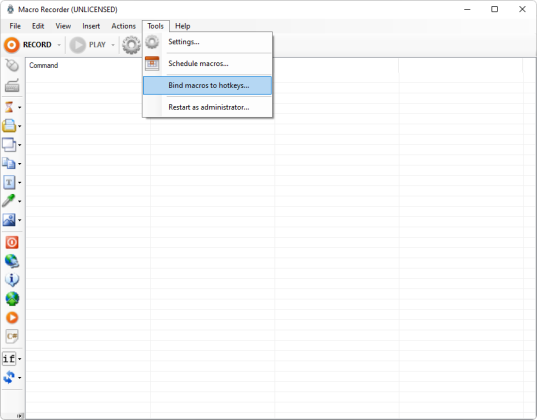Insert a keyboard action from the sidebar

tap(12, 85)
